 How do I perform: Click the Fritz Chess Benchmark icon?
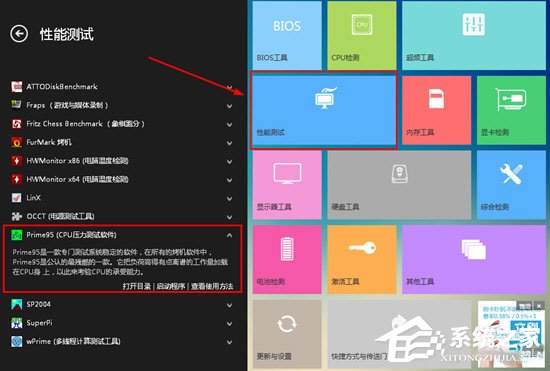pyautogui.click(x=16, y=123)
